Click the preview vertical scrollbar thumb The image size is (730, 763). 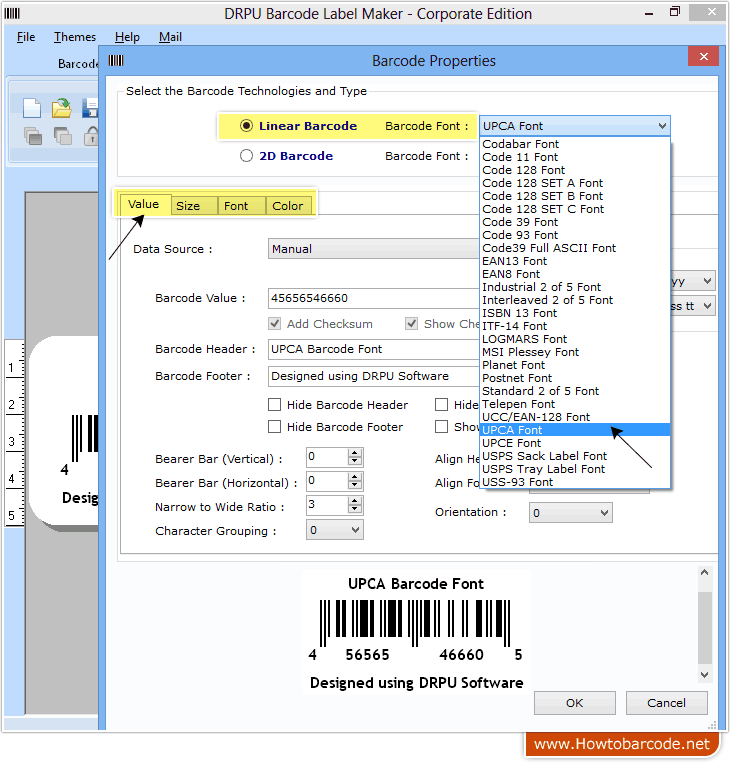(704, 628)
